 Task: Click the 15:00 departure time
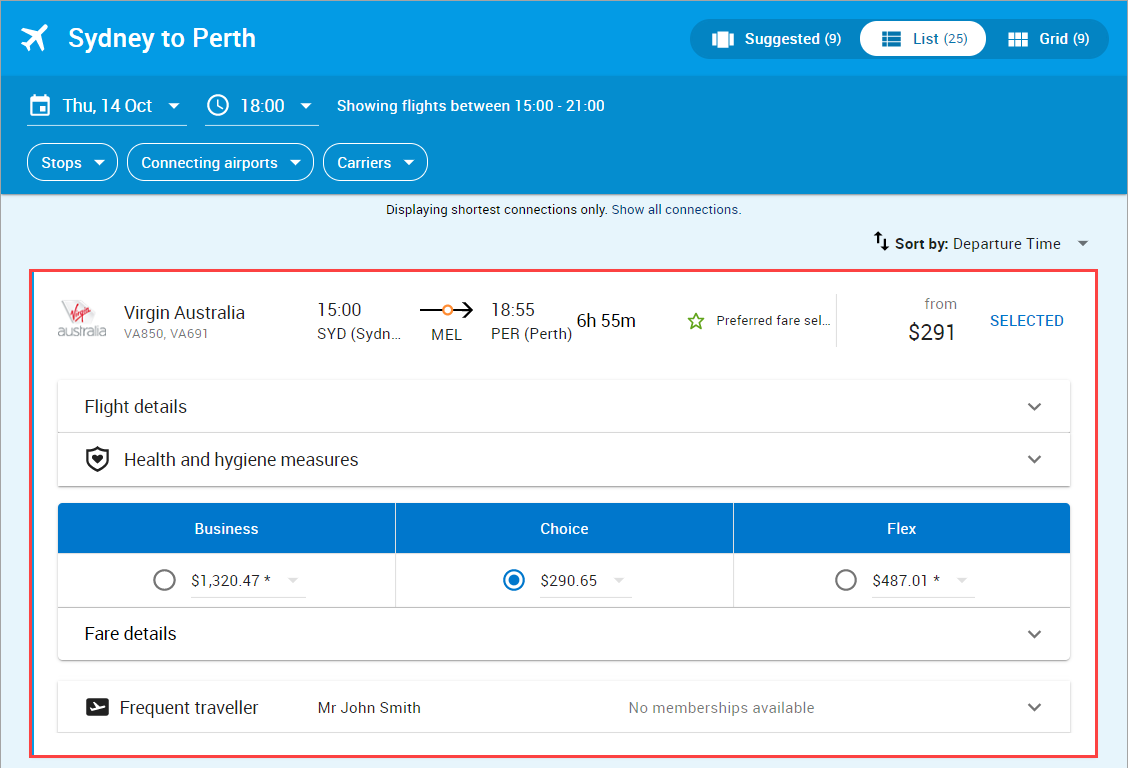point(339,310)
